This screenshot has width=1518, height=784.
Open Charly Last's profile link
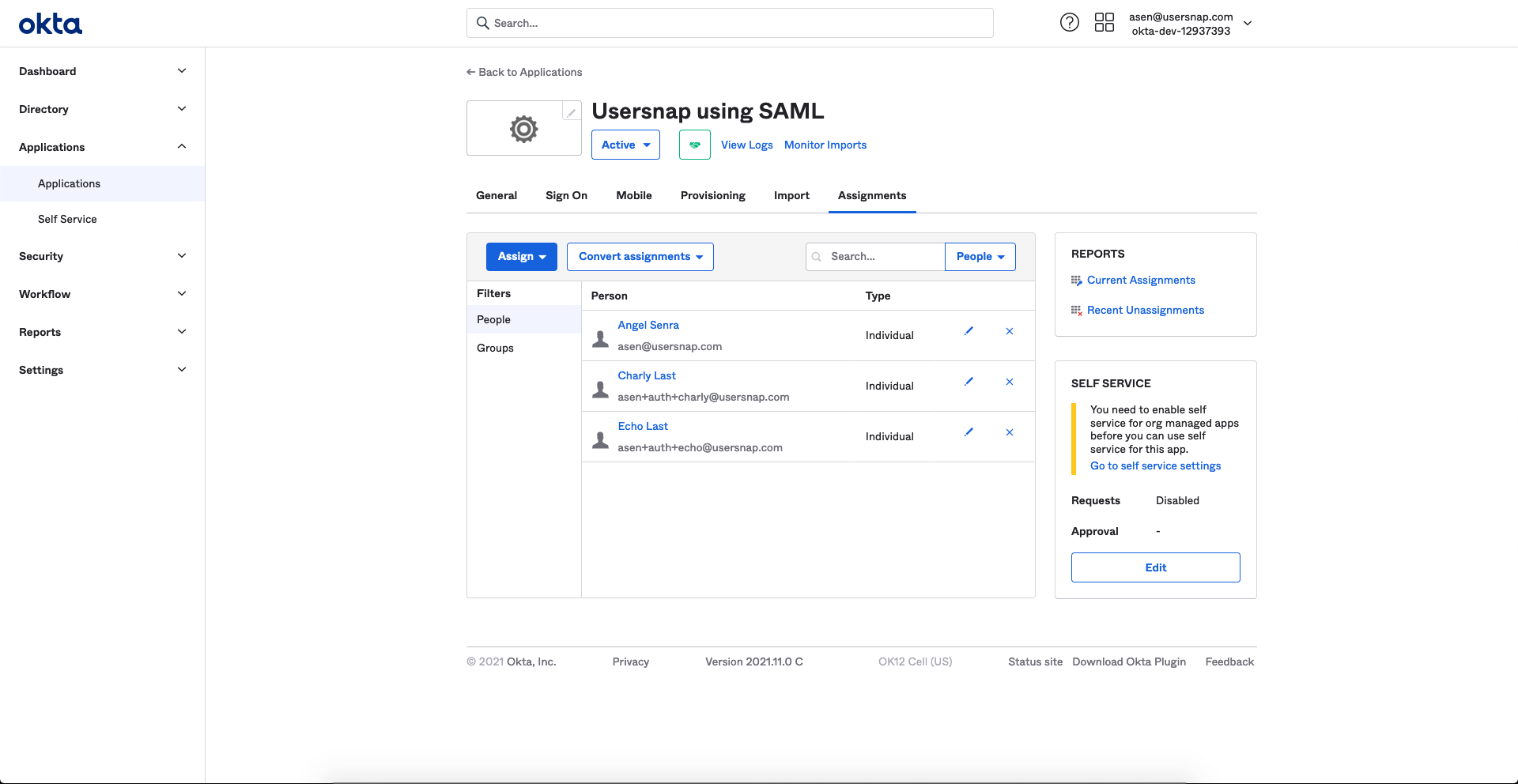coord(647,375)
